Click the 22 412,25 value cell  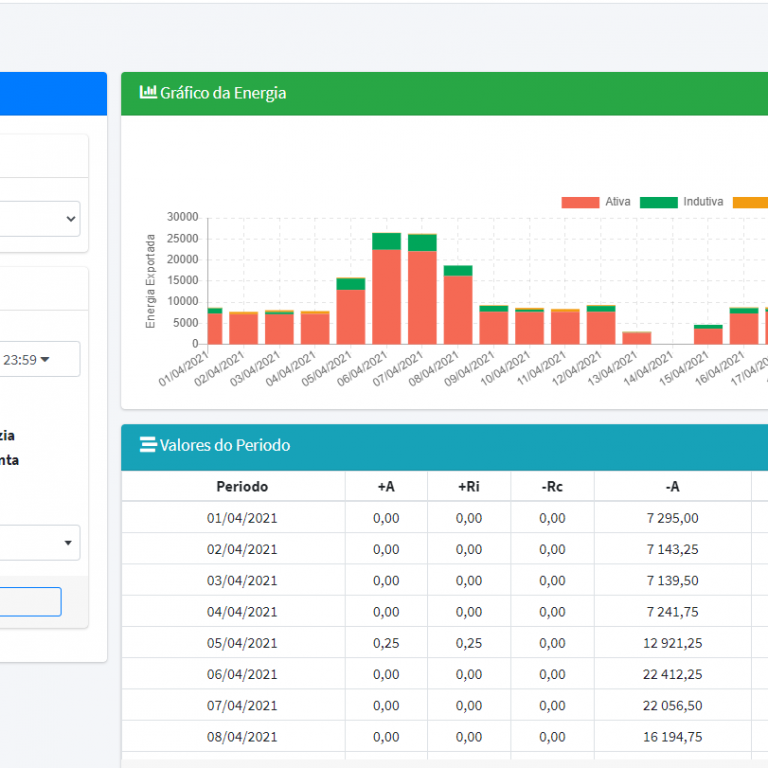tap(672, 674)
